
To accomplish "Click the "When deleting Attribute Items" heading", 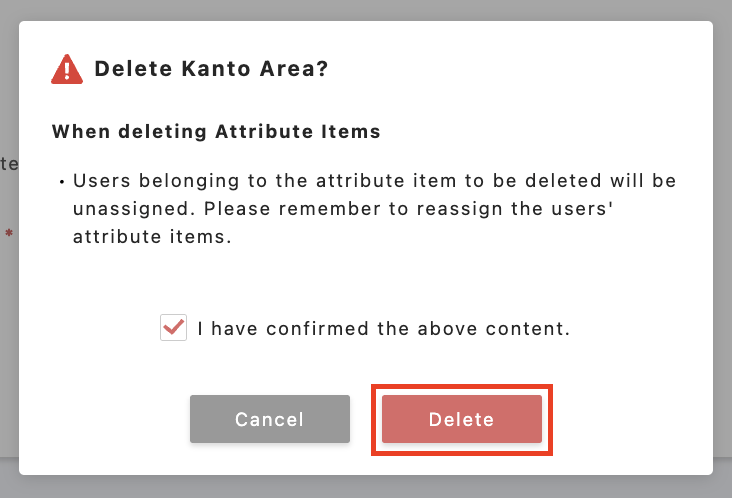I will coord(216,131).
